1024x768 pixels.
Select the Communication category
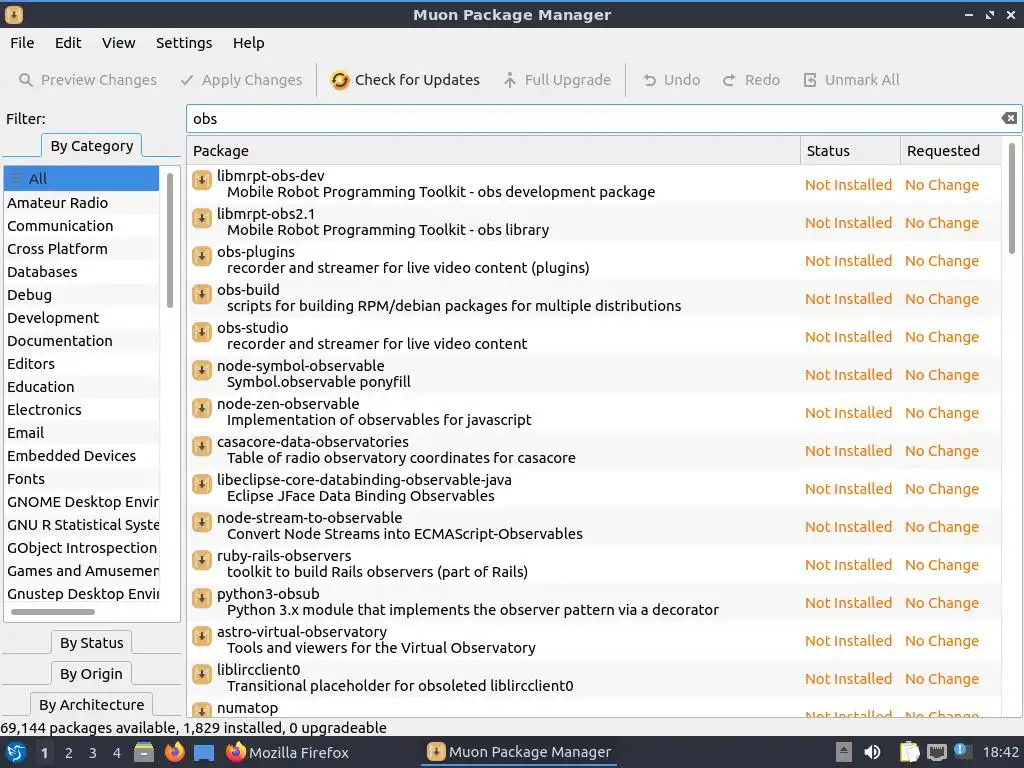pos(82,225)
